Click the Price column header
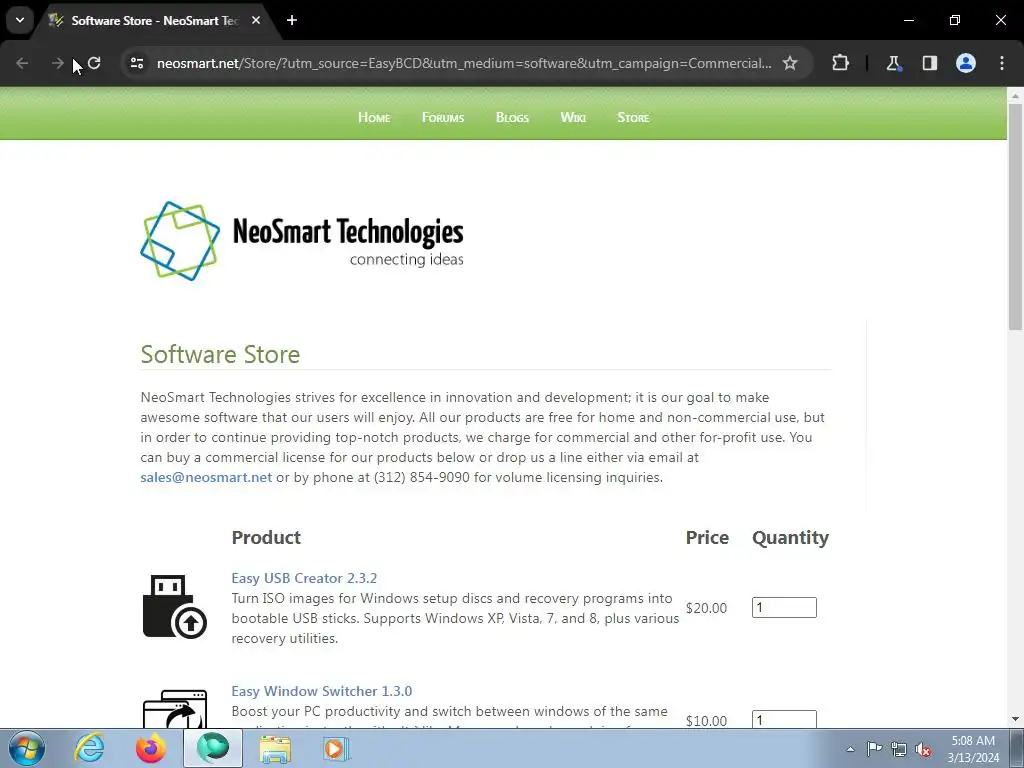The height and width of the screenshot is (768, 1024). point(707,537)
